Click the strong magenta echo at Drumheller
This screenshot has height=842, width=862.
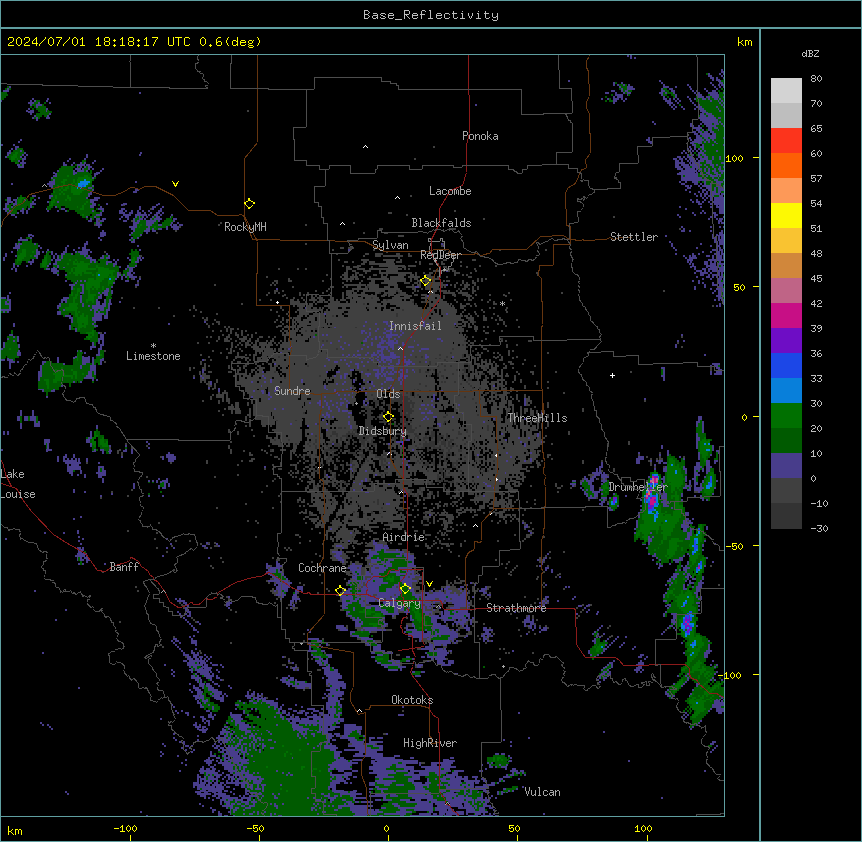click(x=653, y=499)
